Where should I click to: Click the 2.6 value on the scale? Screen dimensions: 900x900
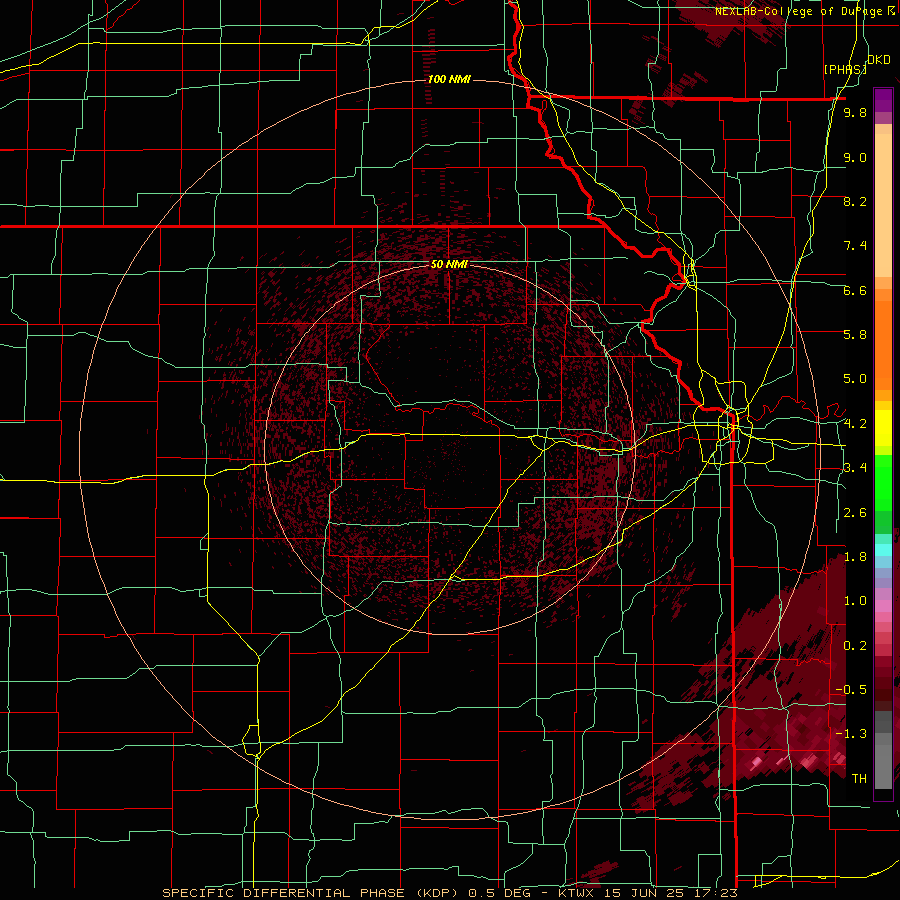[855, 513]
